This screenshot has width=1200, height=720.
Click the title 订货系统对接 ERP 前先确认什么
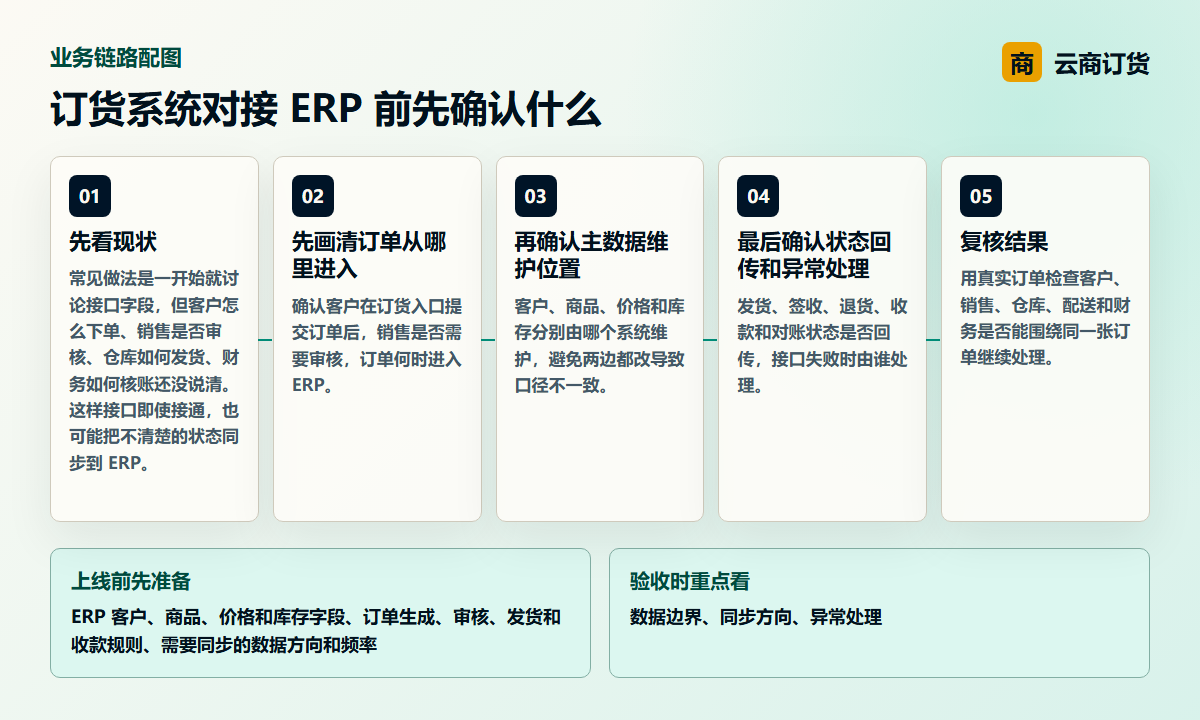coord(326,109)
